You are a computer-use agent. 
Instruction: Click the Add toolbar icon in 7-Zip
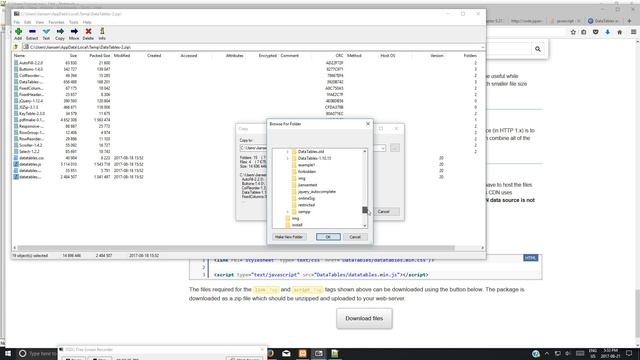tap(18, 31)
